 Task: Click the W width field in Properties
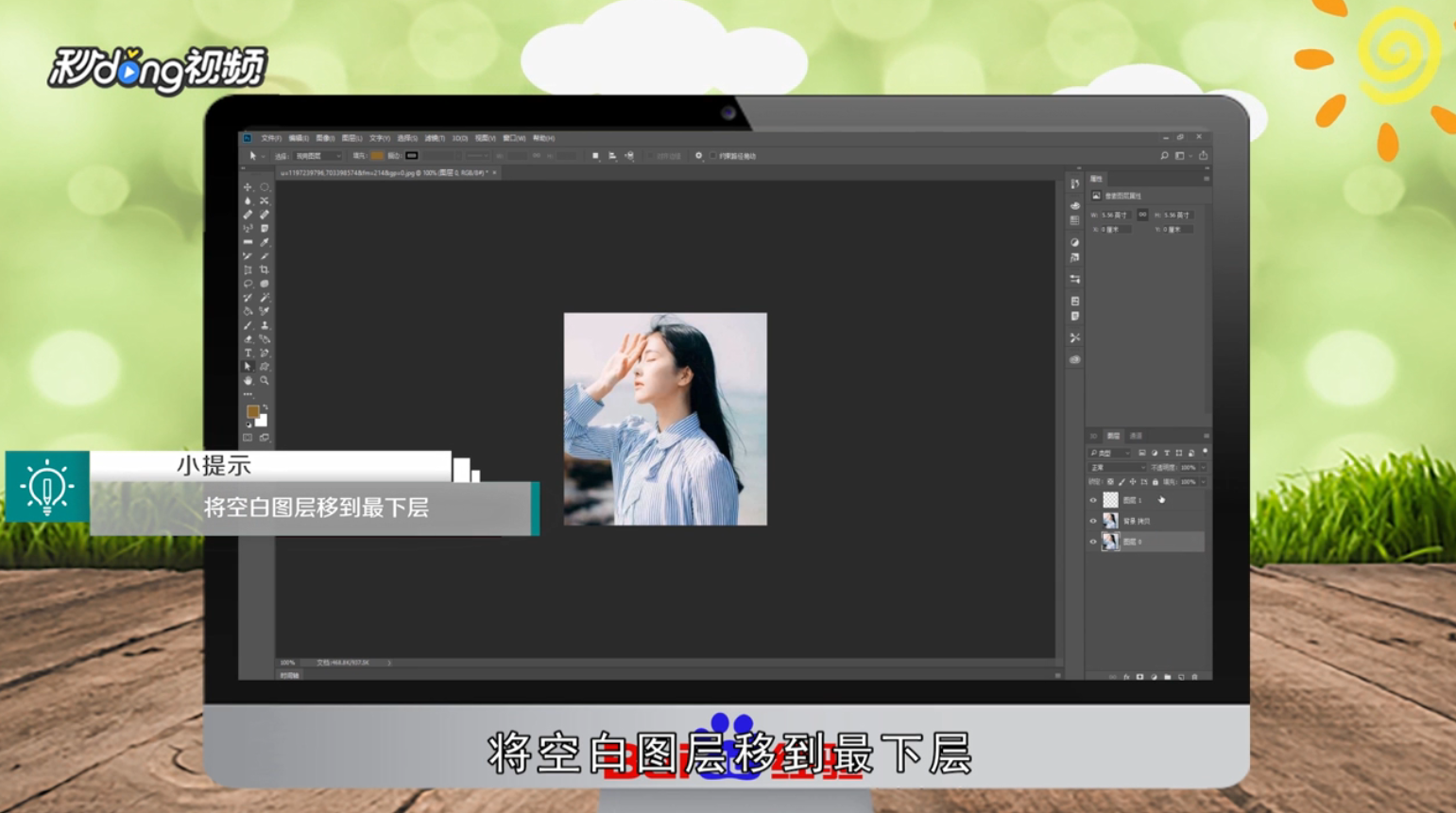pos(1116,215)
